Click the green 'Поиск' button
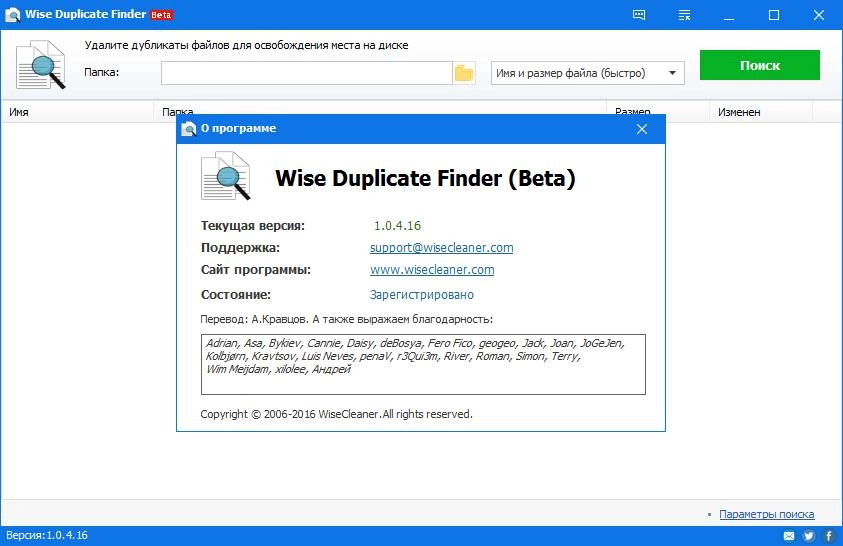 pyautogui.click(x=760, y=65)
